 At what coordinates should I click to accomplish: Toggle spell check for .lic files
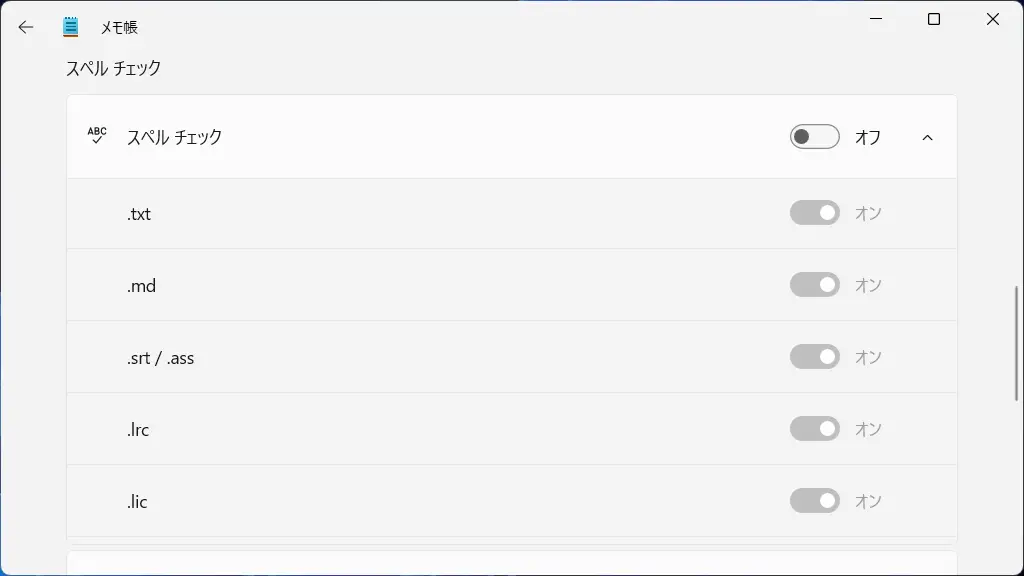(x=814, y=501)
